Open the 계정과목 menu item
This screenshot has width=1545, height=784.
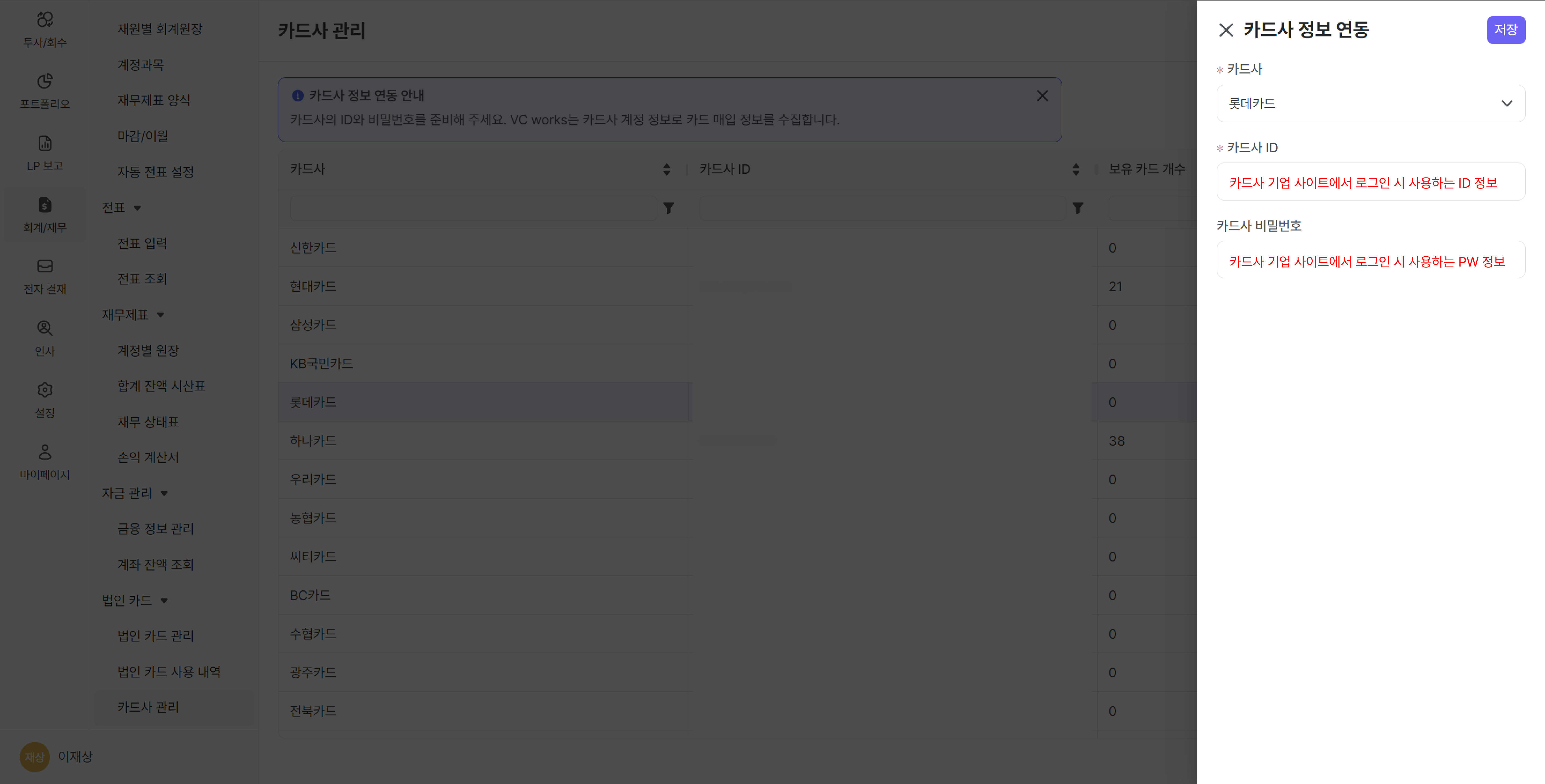coord(140,65)
